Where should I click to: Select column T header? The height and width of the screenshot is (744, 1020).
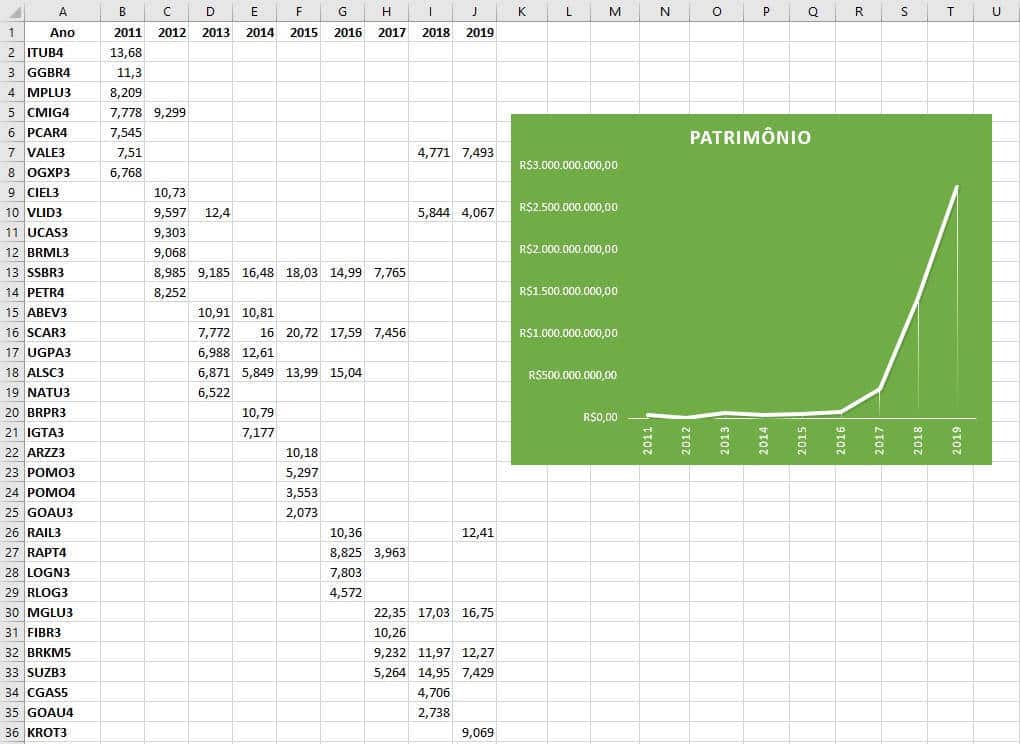950,12
